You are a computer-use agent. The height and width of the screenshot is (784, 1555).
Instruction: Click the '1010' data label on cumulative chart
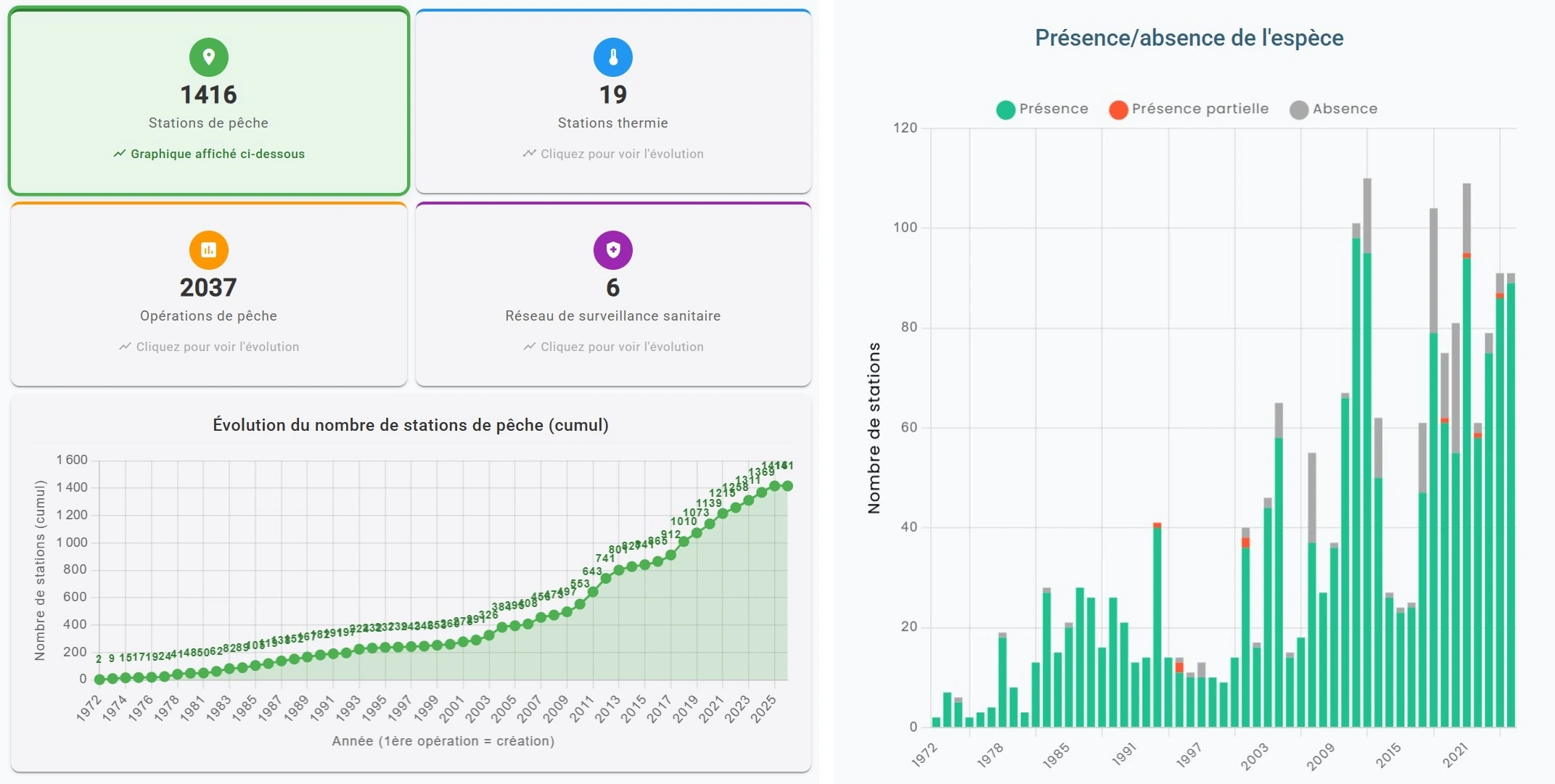(684, 521)
